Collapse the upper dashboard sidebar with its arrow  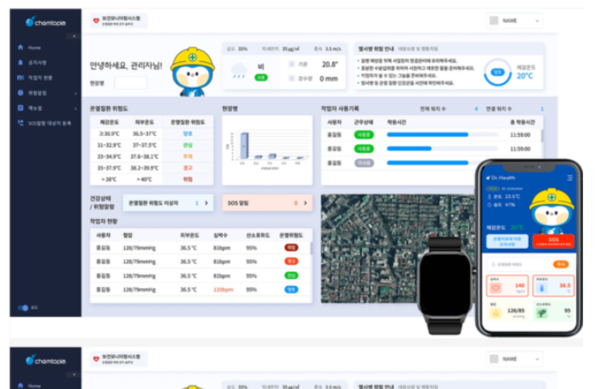[x=73, y=36]
